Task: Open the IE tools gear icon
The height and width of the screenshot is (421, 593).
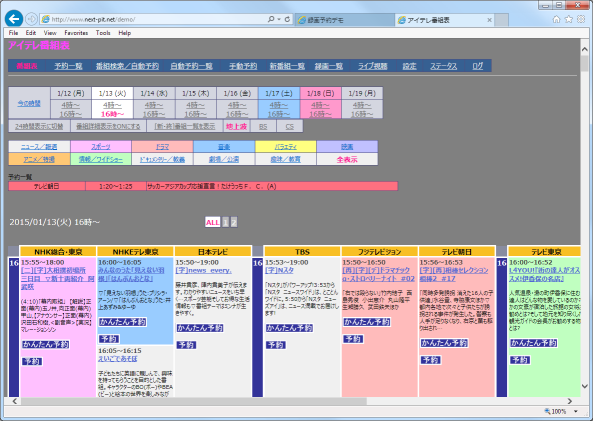Action: click(581, 19)
